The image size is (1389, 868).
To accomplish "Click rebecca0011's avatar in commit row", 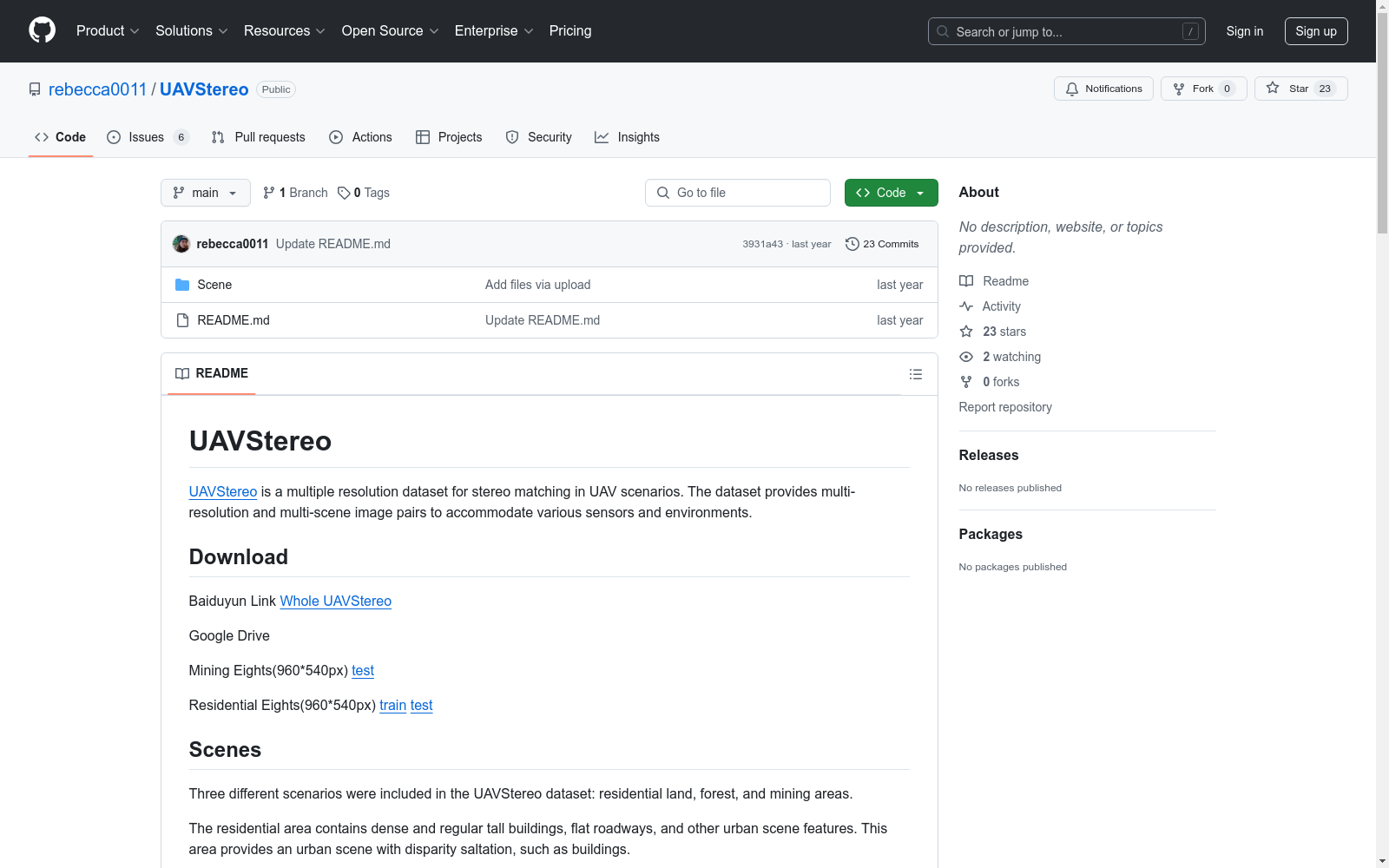I will click(181, 244).
